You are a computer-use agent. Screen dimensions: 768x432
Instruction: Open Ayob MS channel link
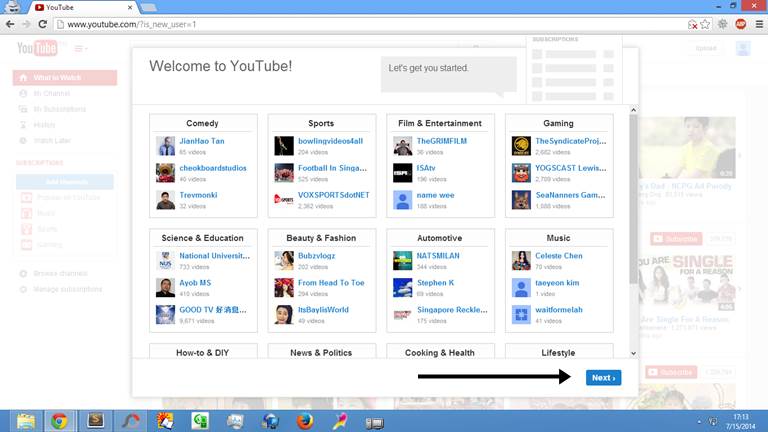pos(195,283)
